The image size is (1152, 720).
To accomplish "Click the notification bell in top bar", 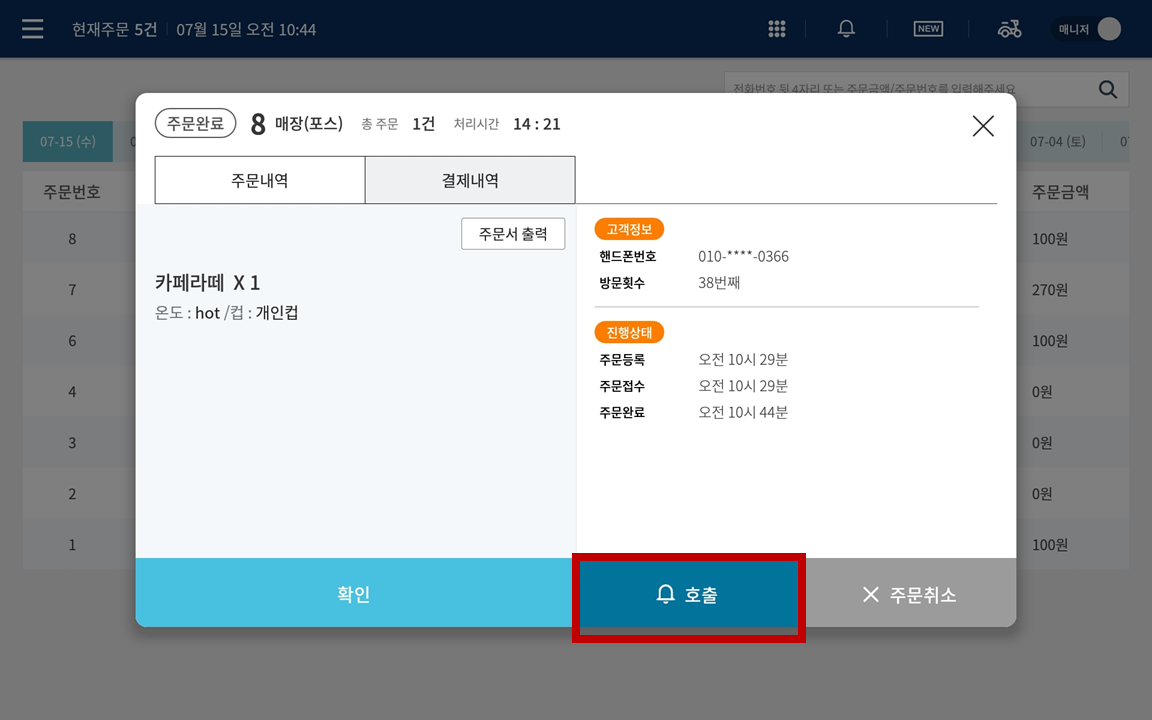I will 846,29.
